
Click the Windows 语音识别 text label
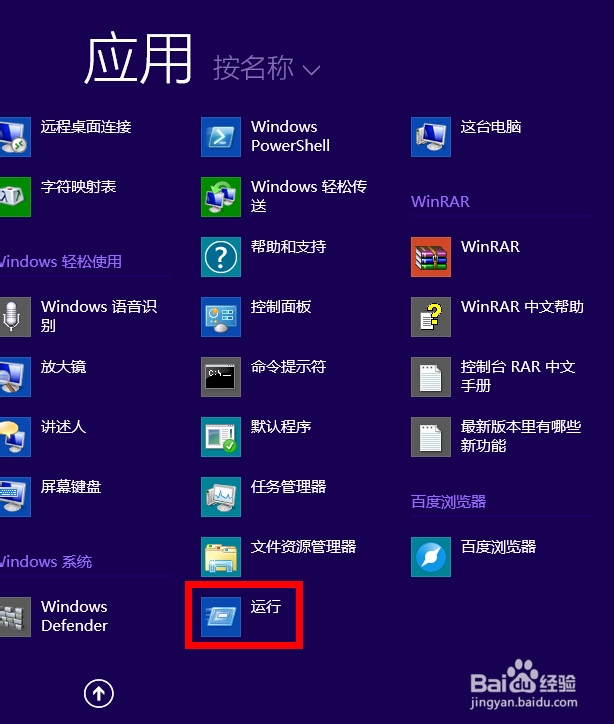[99, 316]
